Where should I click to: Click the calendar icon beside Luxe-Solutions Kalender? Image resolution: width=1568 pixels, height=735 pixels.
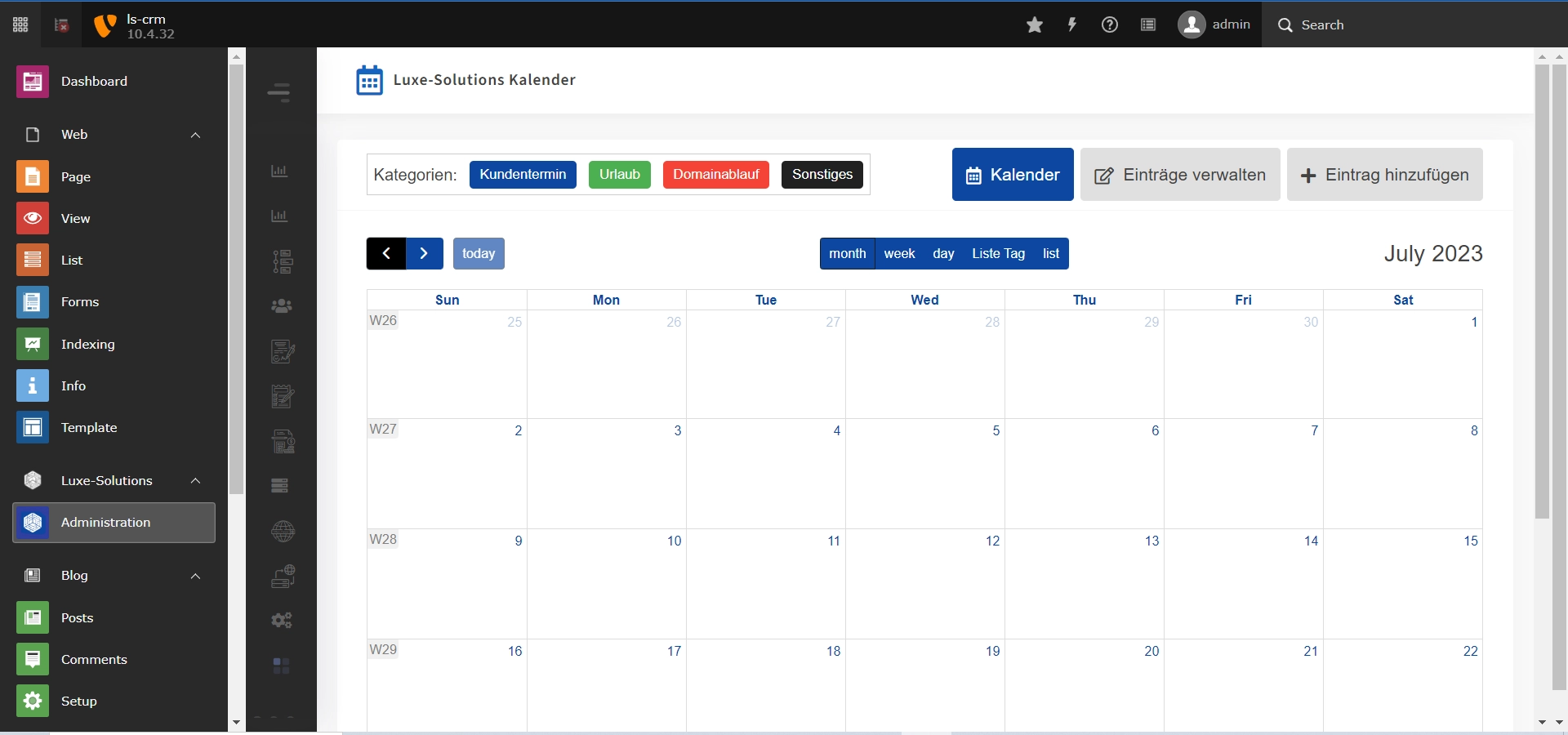(x=369, y=80)
